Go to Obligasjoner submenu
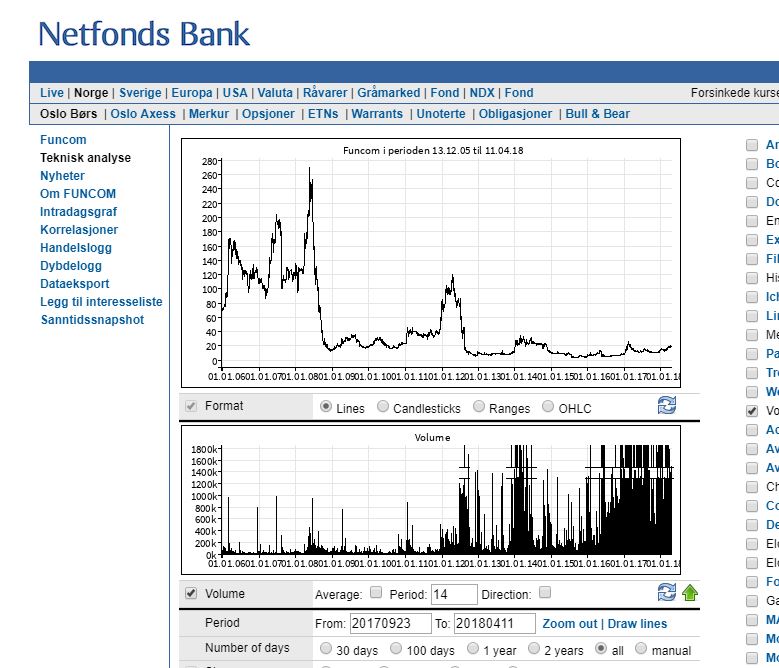 515,114
